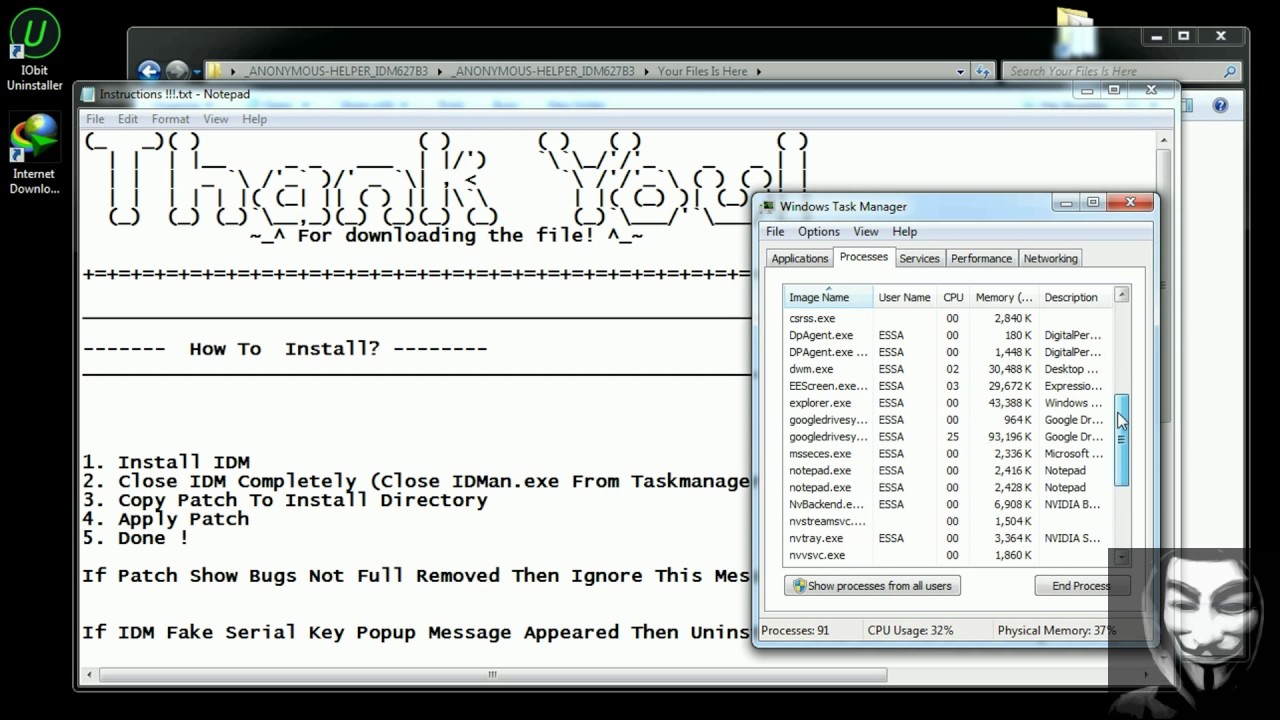The image size is (1280, 720).
Task: Click Explorer forward navigation arrow
Action: tap(177, 71)
